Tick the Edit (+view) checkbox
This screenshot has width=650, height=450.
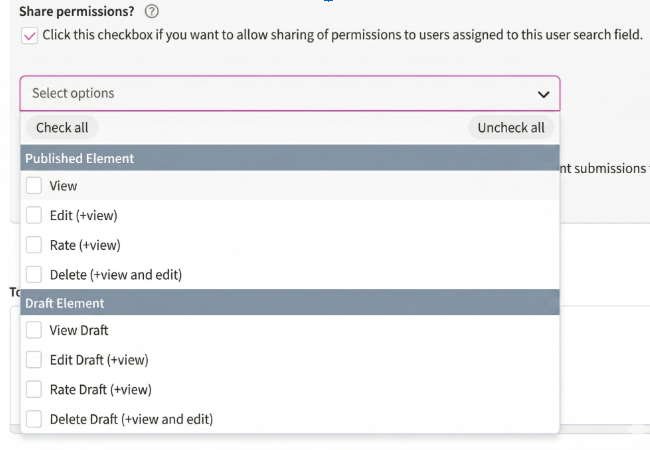tap(34, 215)
